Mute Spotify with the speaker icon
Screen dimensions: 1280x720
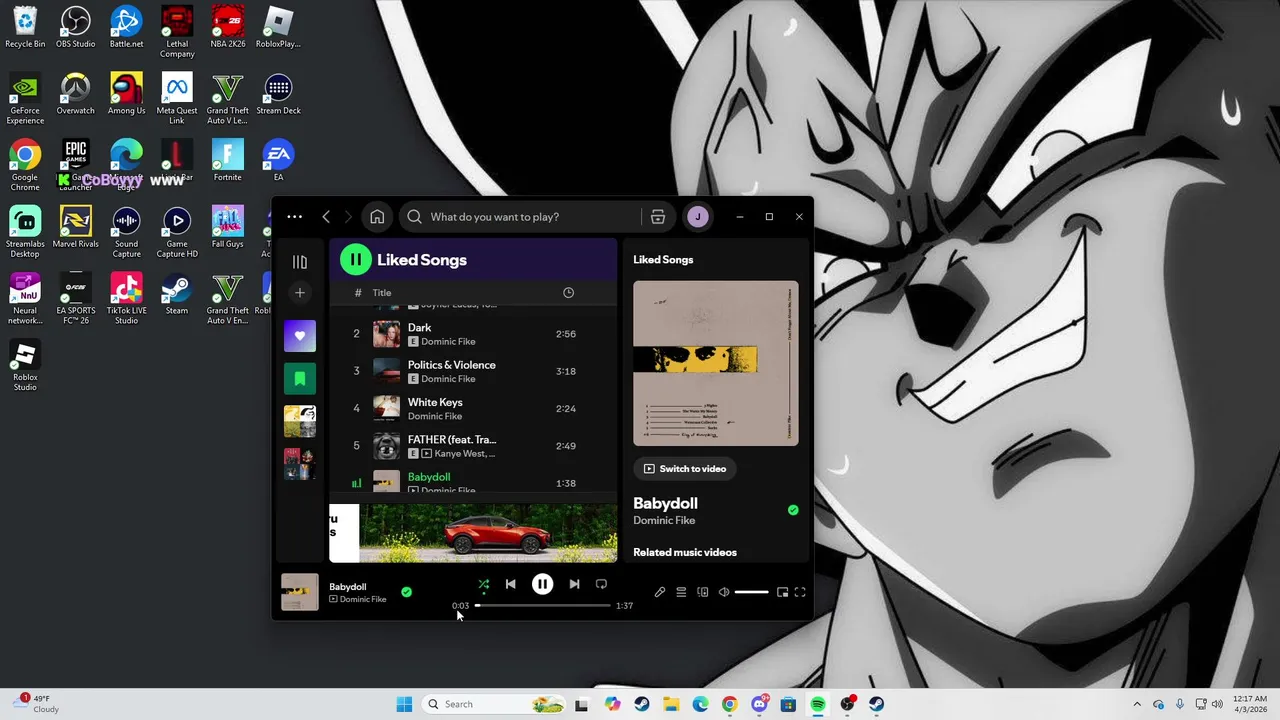(724, 592)
